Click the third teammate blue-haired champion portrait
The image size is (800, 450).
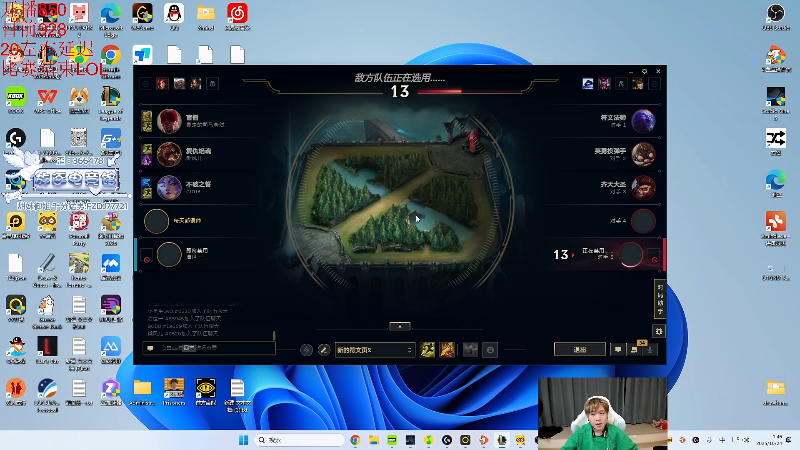(169, 188)
